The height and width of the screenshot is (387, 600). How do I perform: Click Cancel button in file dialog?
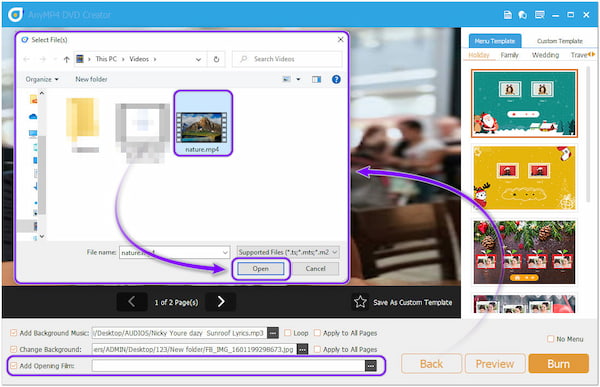(x=315, y=269)
